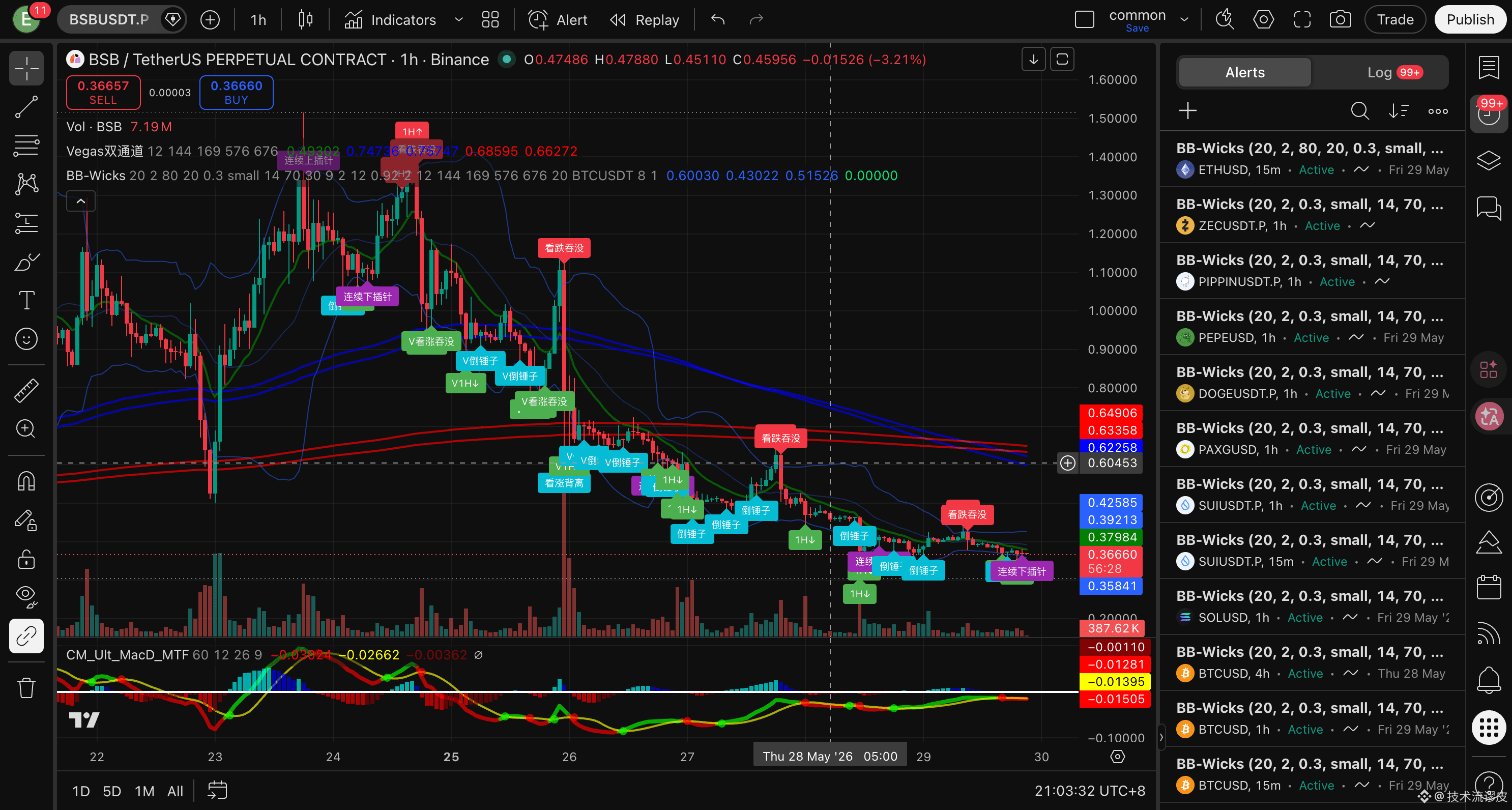Open quick search
1512x810 pixels.
(1225, 20)
